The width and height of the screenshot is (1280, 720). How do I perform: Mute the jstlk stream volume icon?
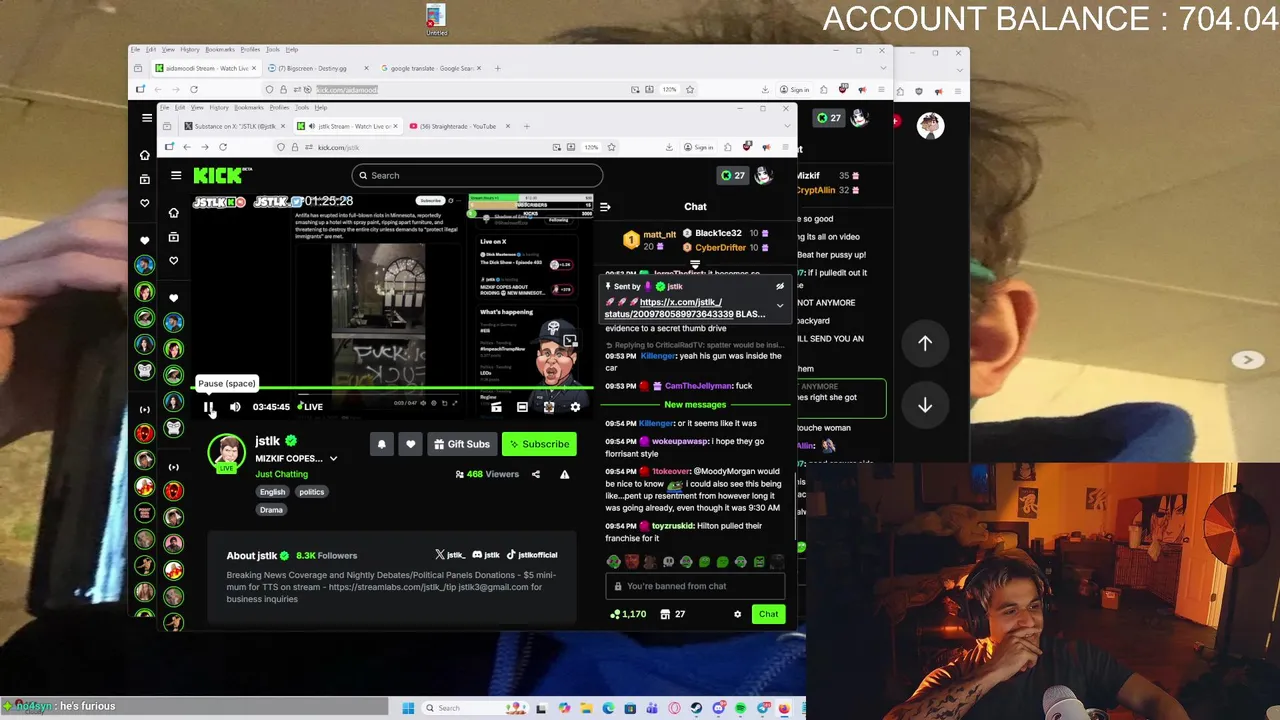point(235,407)
